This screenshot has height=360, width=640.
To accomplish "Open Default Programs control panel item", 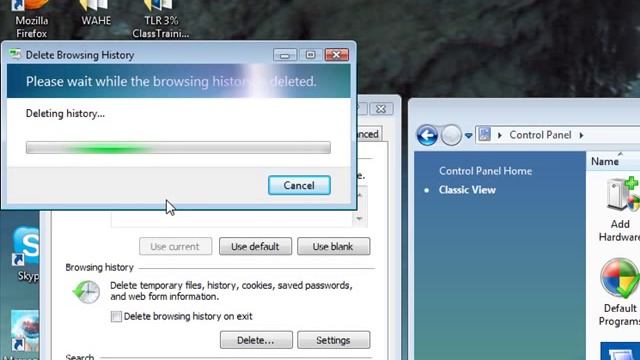I will click(620, 292).
